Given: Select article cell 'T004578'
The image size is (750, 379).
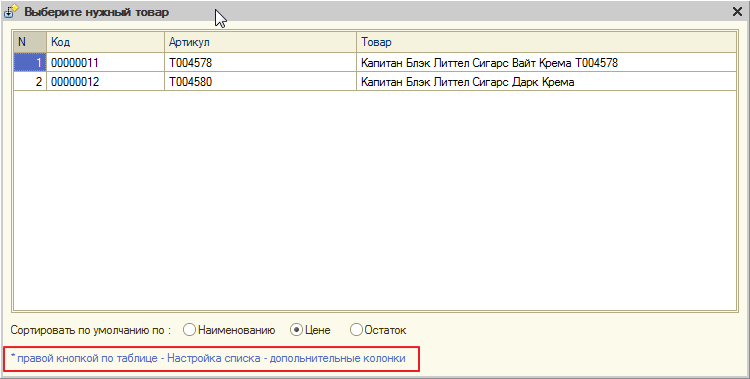Looking at the screenshot, I should point(261,62).
